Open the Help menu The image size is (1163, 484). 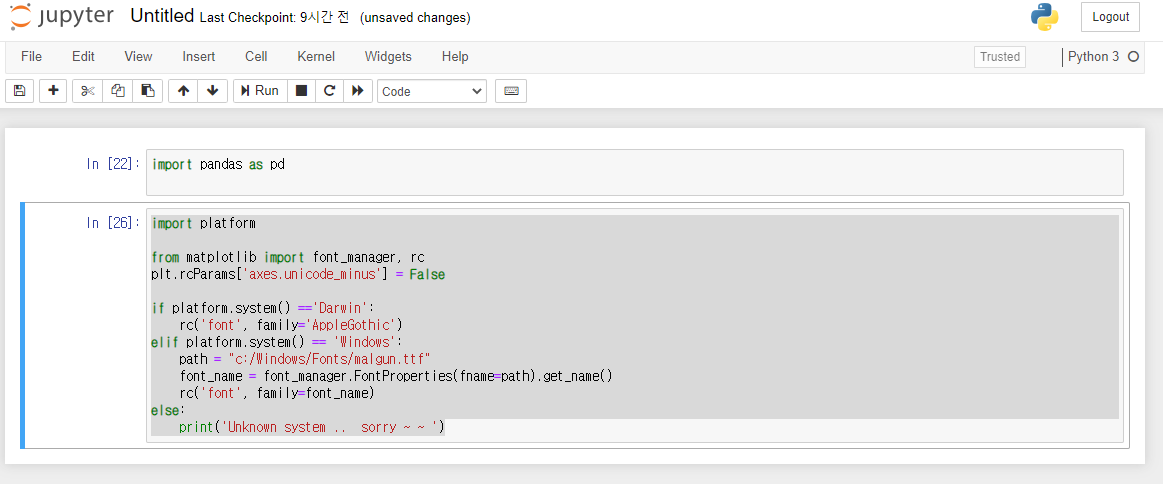point(455,56)
